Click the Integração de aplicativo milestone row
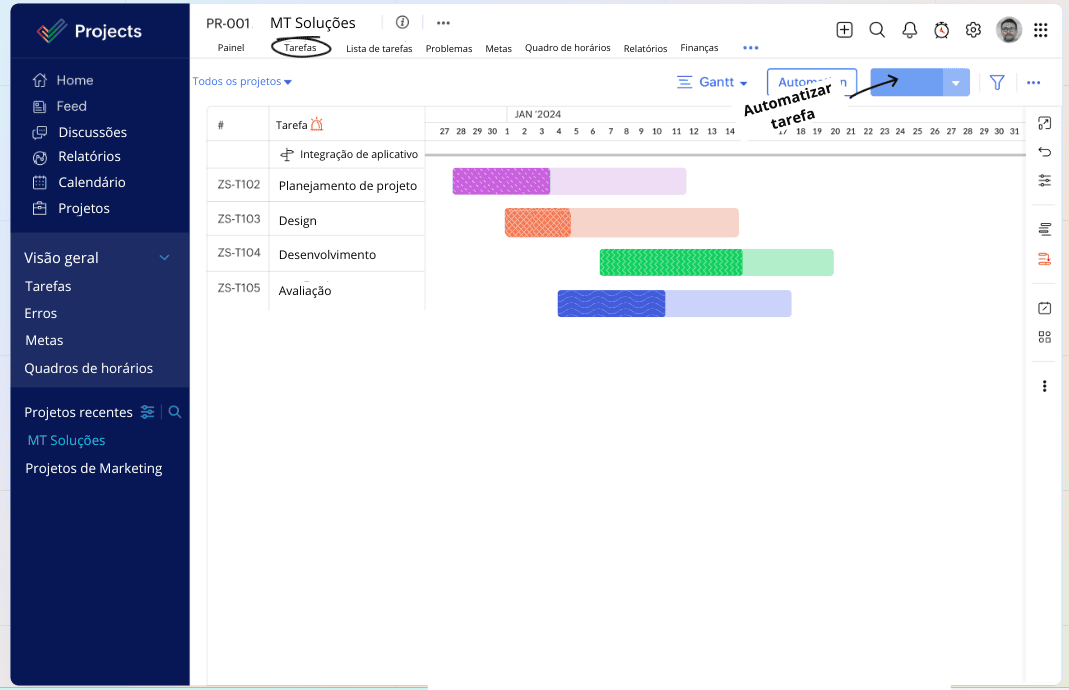1069x690 pixels. 349,155
